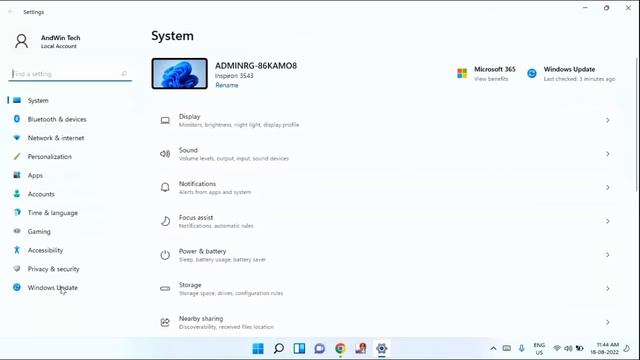This screenshot has width=640, height=360.
Task: Click the Sound speaker icon
Action: [x=165, y=154]
